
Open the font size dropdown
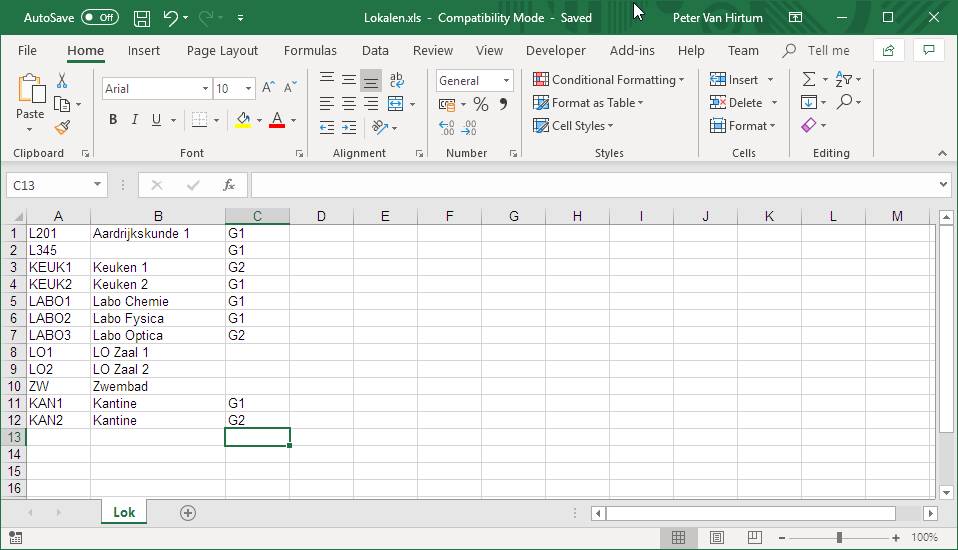point(248,89)
